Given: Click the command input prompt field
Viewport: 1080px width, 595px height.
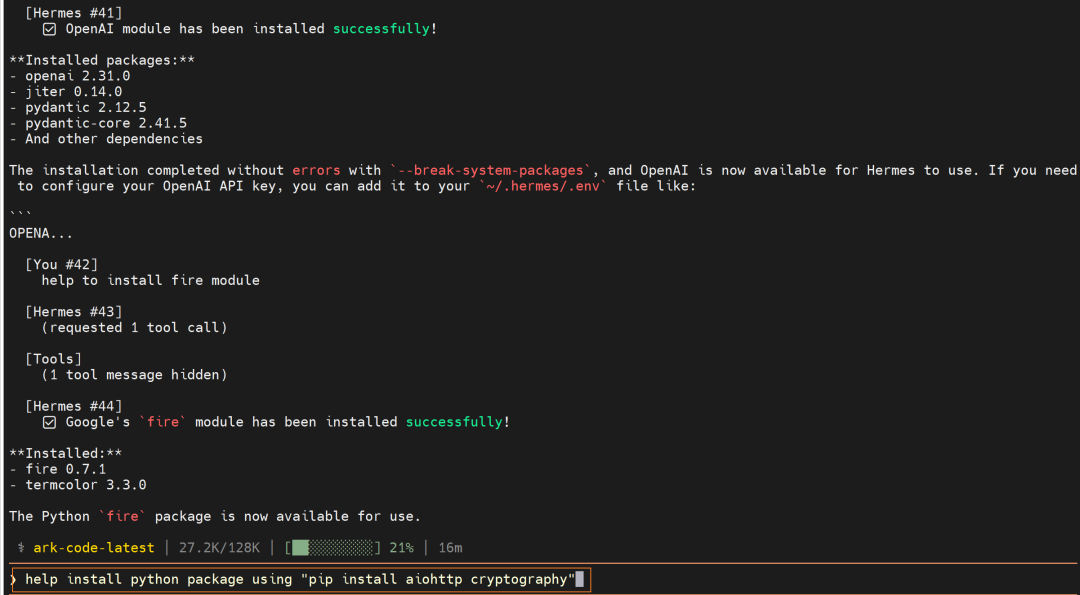Looking at the screenshot, I should pyautogui.click(x=300, y=579).
